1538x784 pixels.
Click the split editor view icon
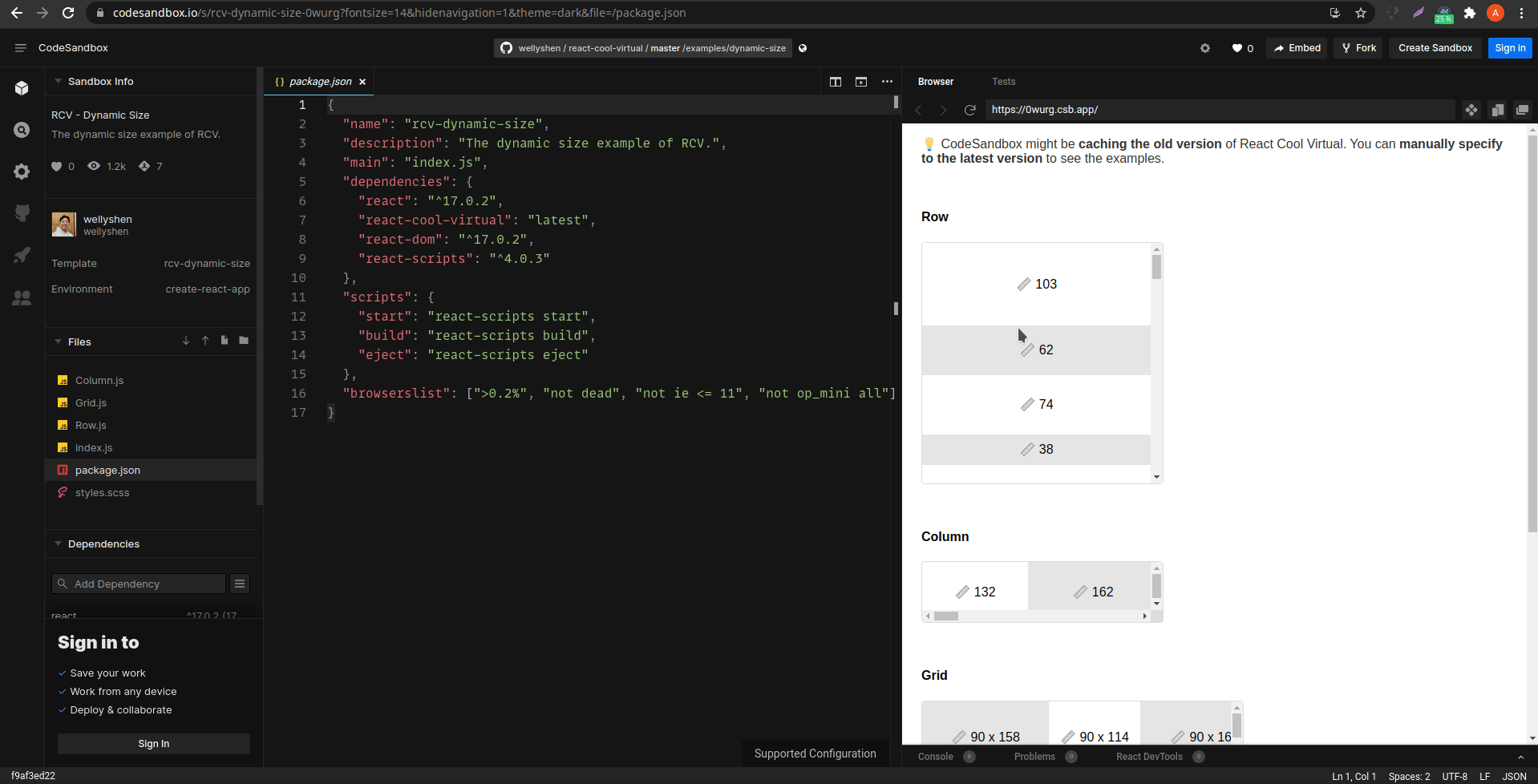836,82
